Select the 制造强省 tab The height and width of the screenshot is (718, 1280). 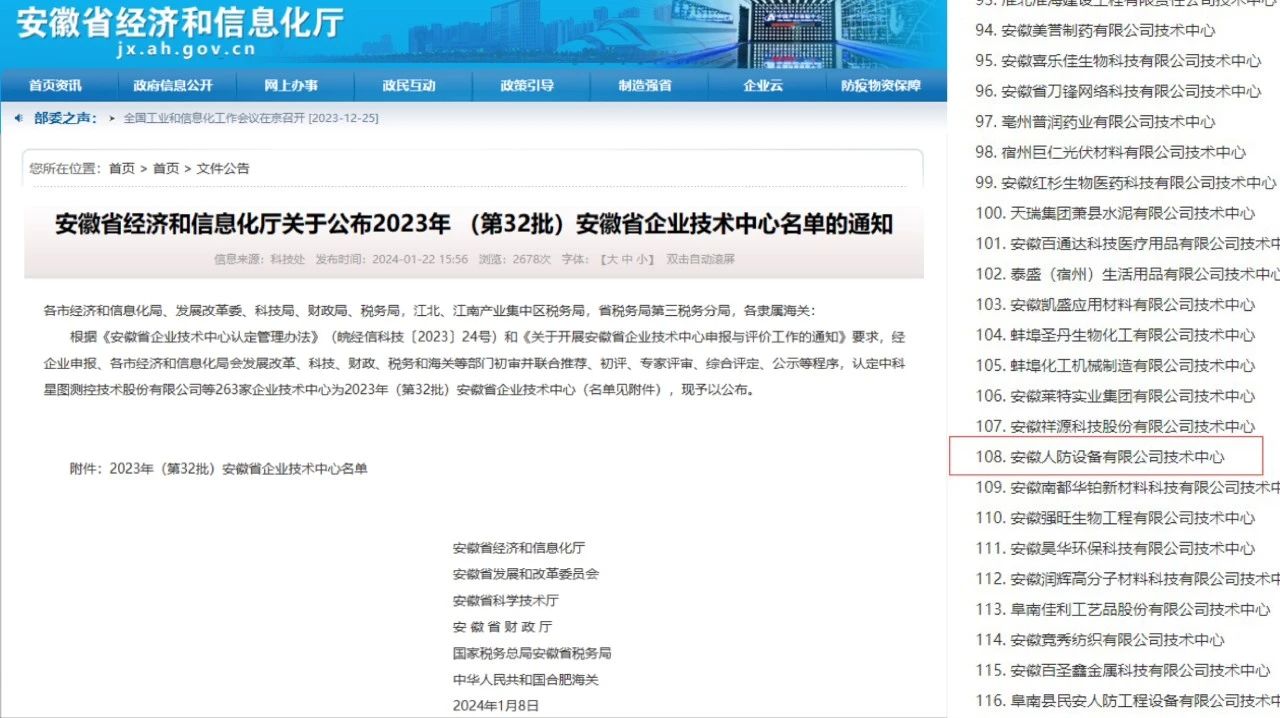click(x=645, y=85)
